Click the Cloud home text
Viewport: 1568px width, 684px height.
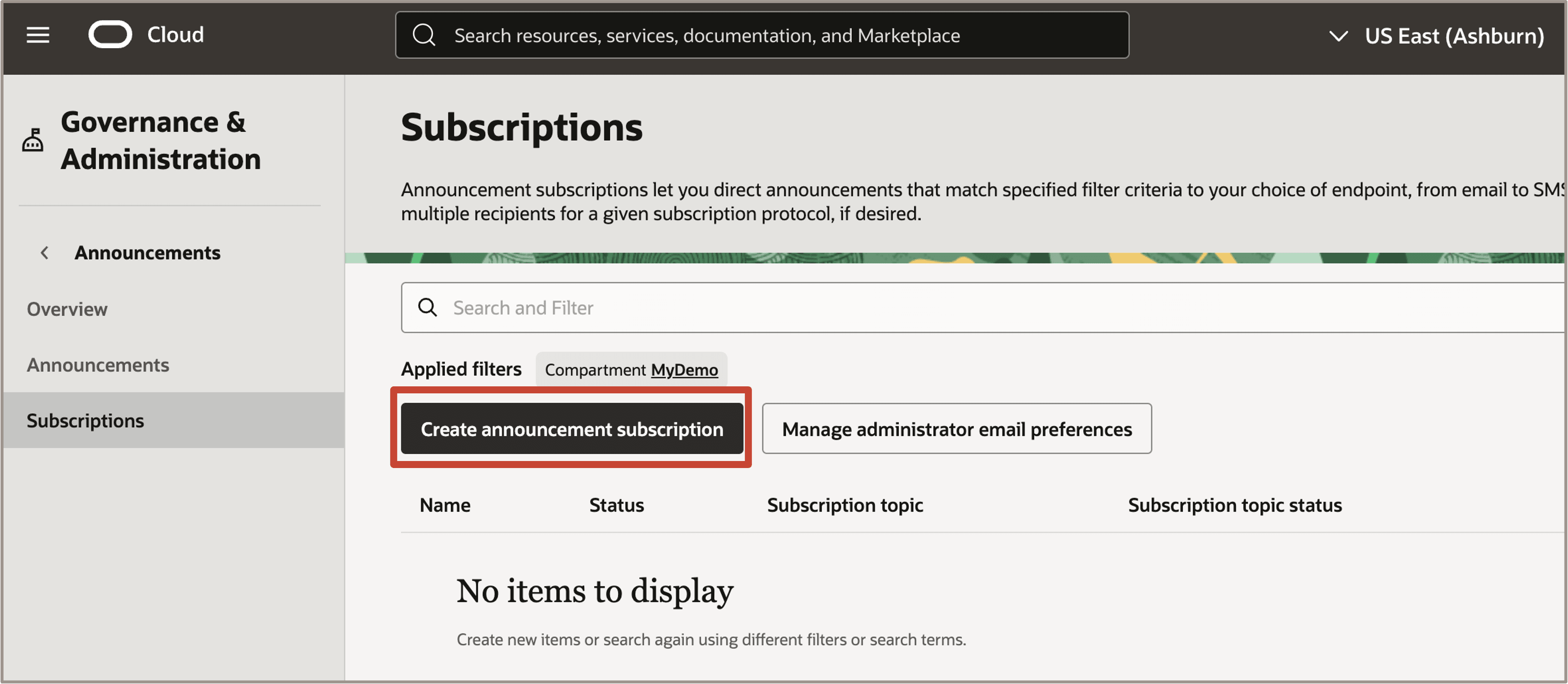tap(175, 35)
